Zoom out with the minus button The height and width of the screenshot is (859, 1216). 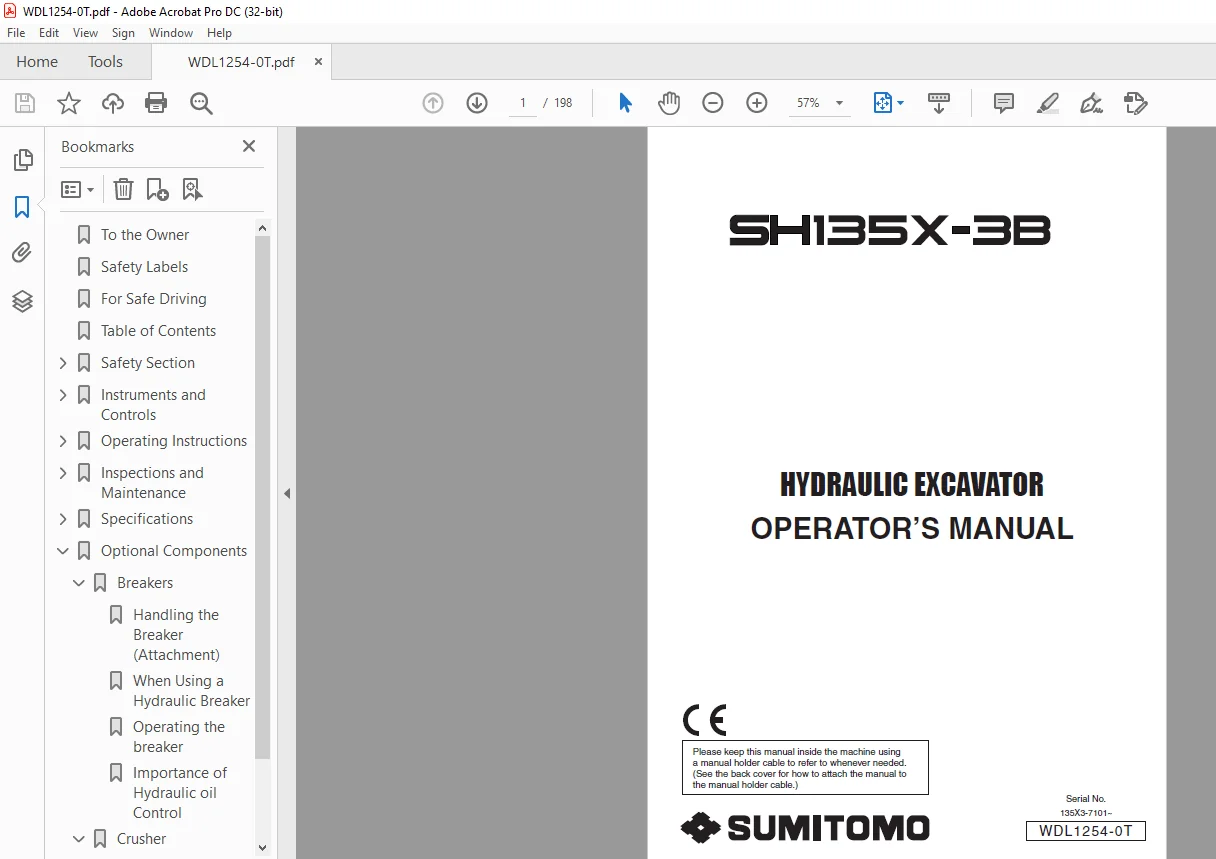tap(713, 103)
